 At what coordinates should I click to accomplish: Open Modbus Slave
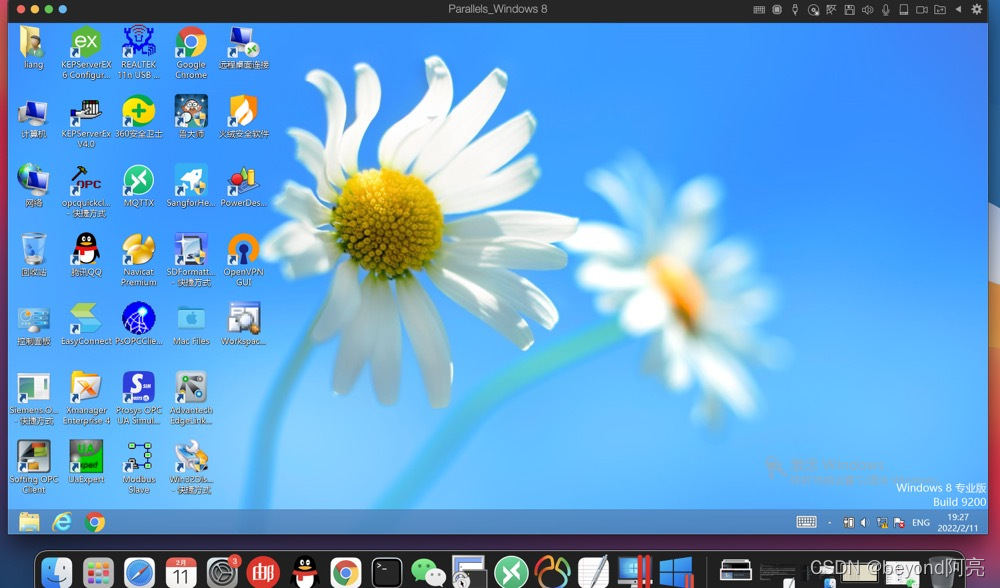(138, 467)
